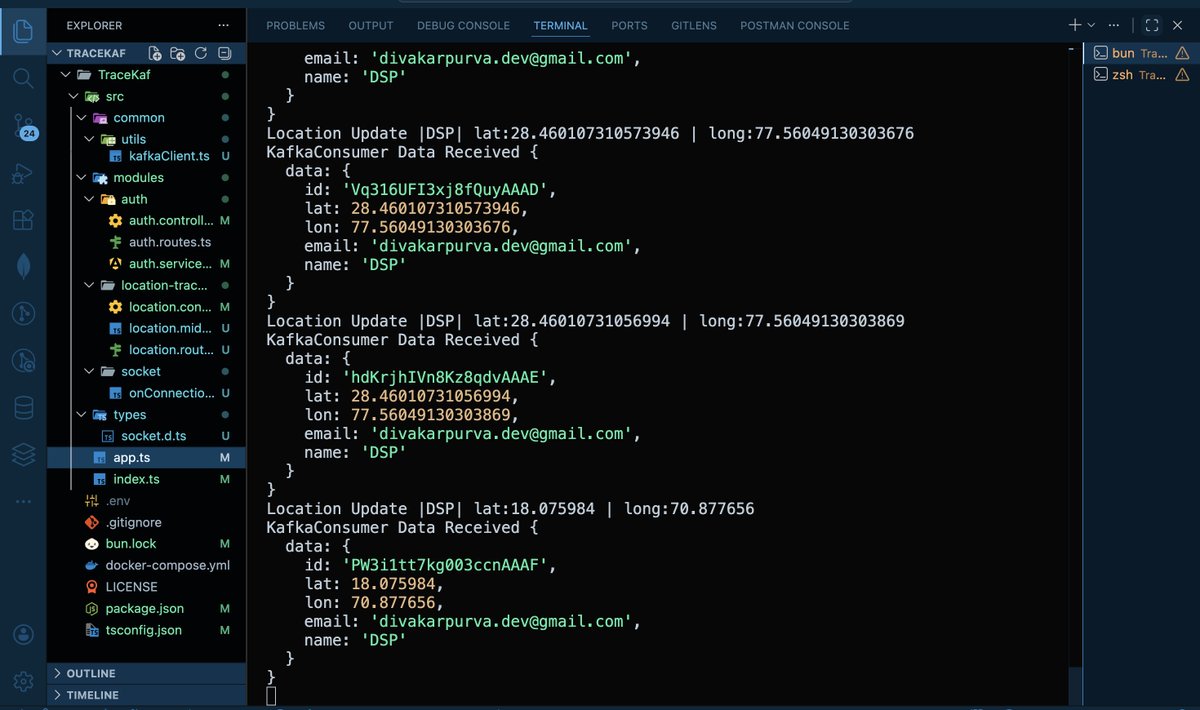The image size is (1200, 710).
Task: Open the Search view in activity bar
Action: pos(23,77)
